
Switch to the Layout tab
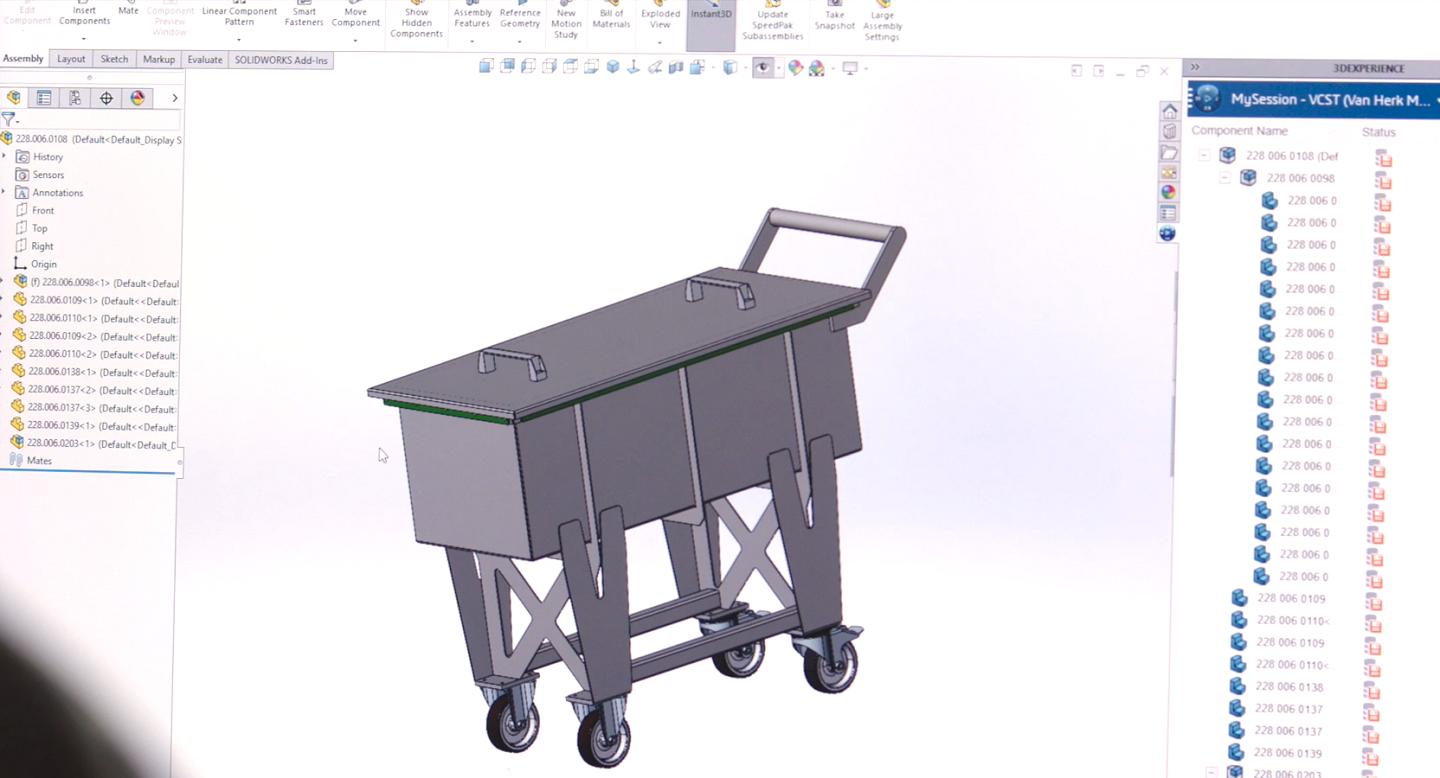pos(71,59)
